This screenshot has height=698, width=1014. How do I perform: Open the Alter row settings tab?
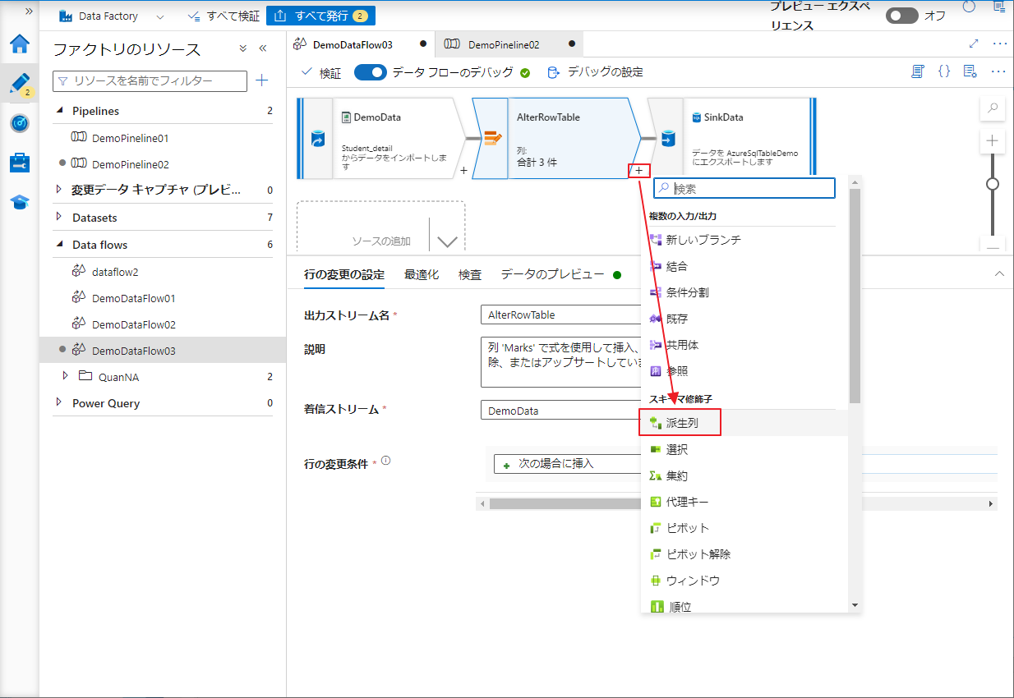click(344, 274)
